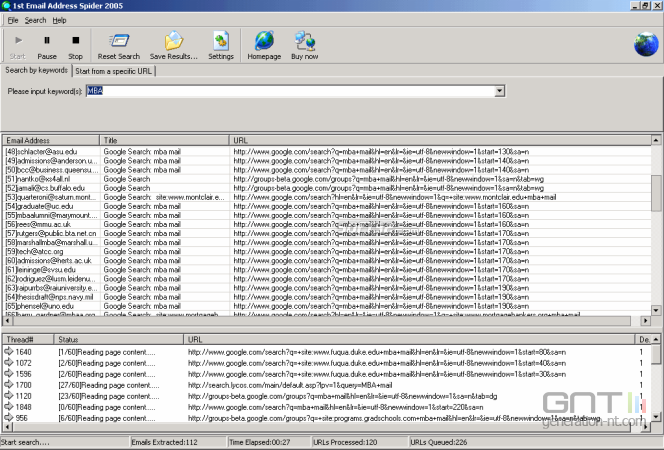Click the spinning globe logo
This screenshot has width=664, height=450.
tap(646, 44)
